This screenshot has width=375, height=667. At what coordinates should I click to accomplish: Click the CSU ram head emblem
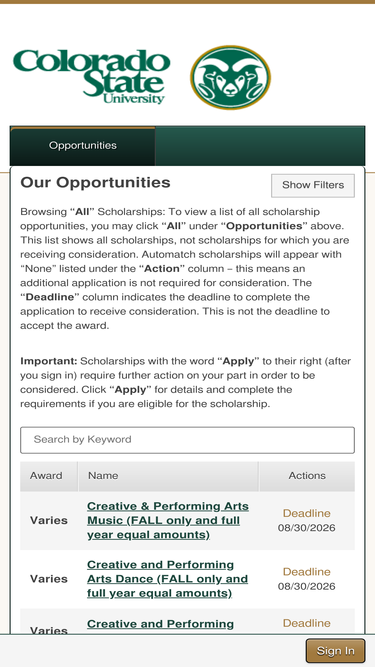(x=230, y=77)
